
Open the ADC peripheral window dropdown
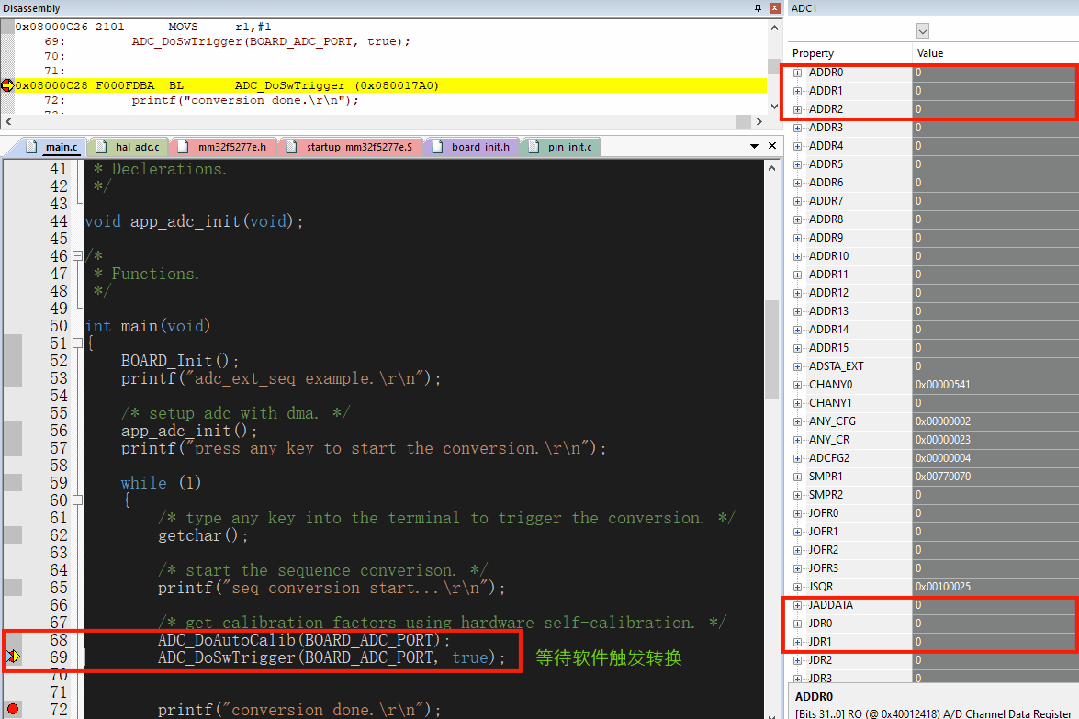pos(923,31)
